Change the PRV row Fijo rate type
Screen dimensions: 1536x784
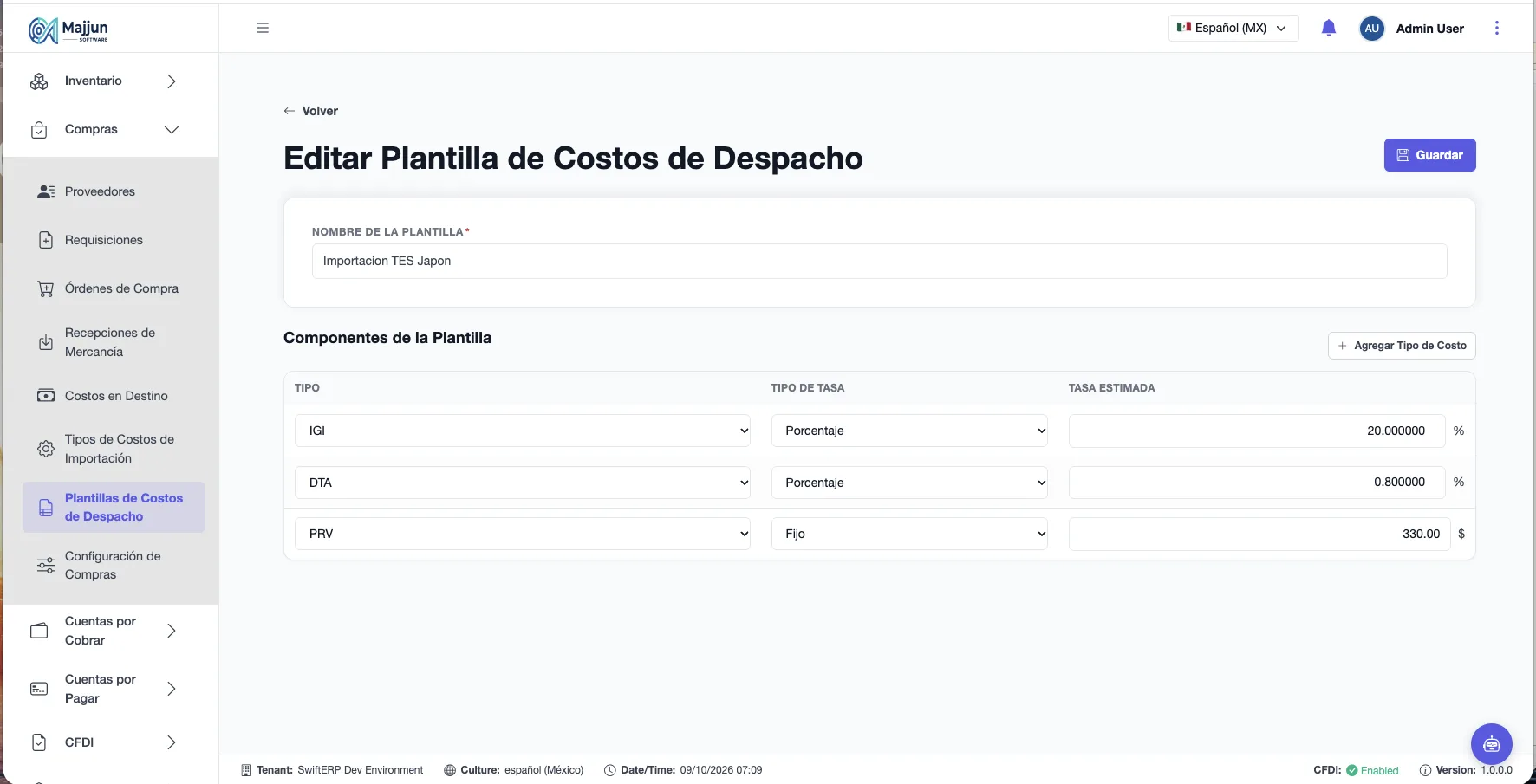click(909, 534)
